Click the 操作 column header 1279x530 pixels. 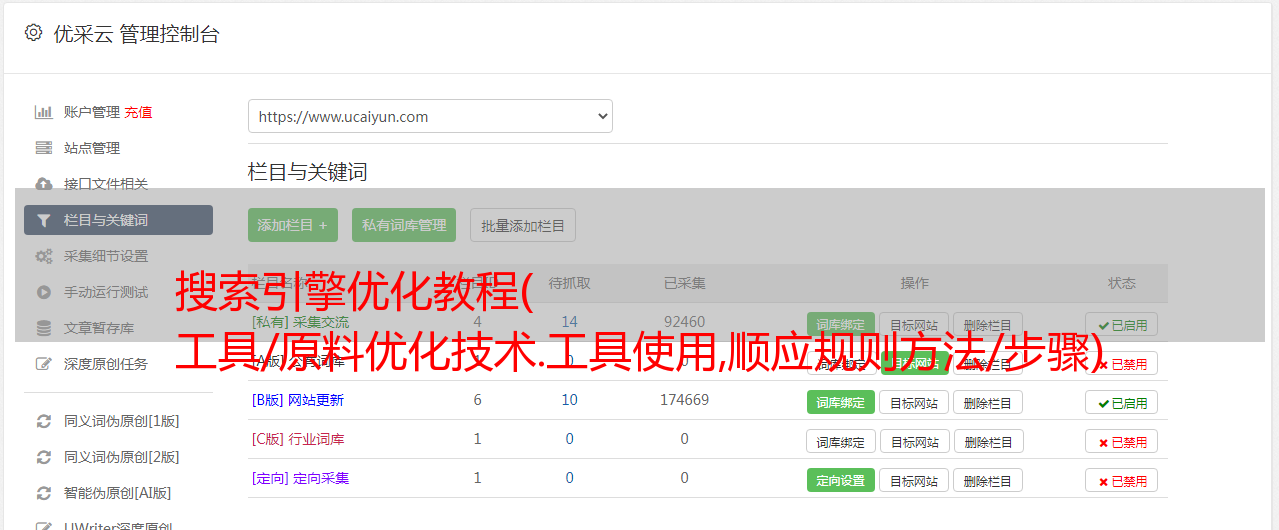pyautogui.click(x=914, y=283)
